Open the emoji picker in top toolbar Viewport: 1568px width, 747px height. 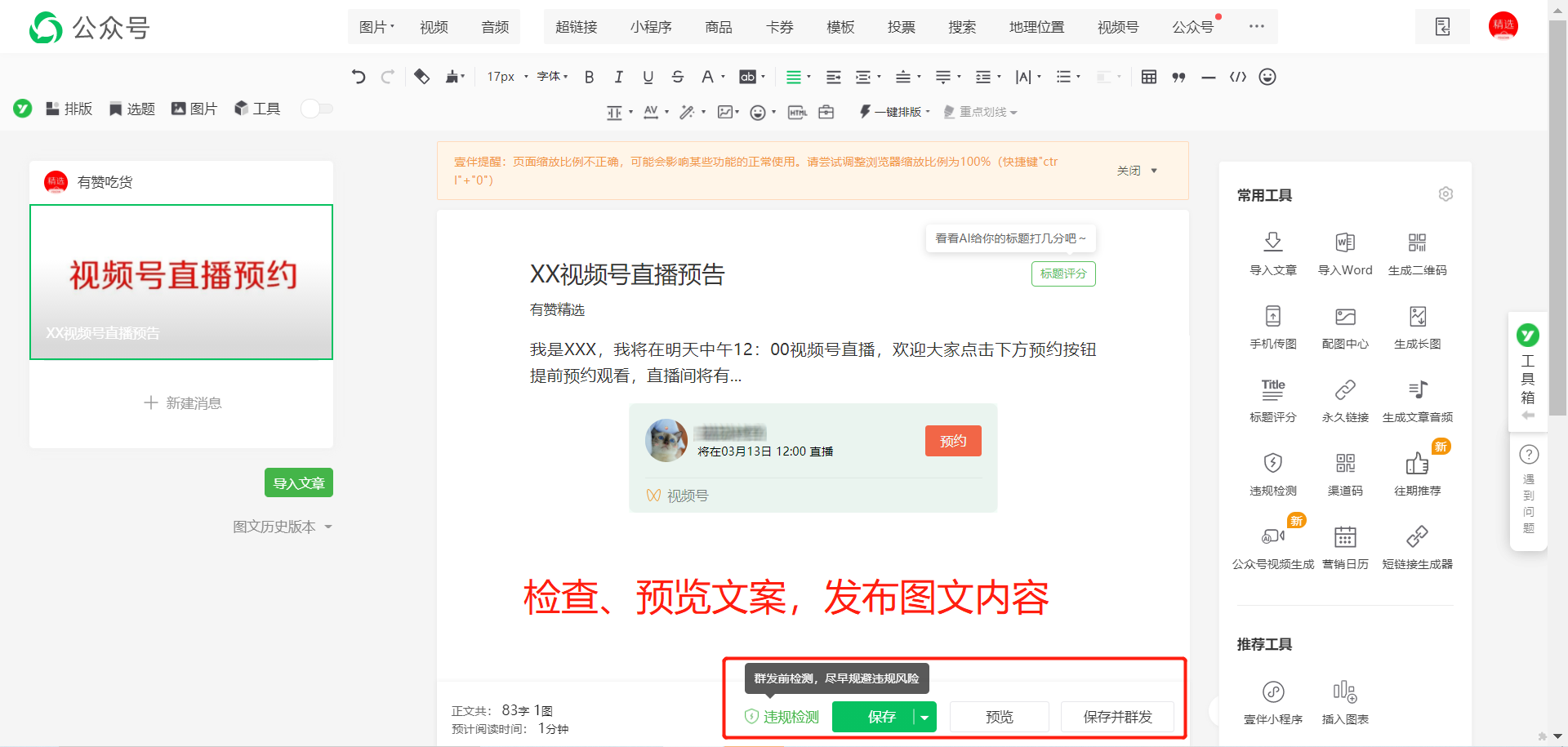coord(1267,77)
